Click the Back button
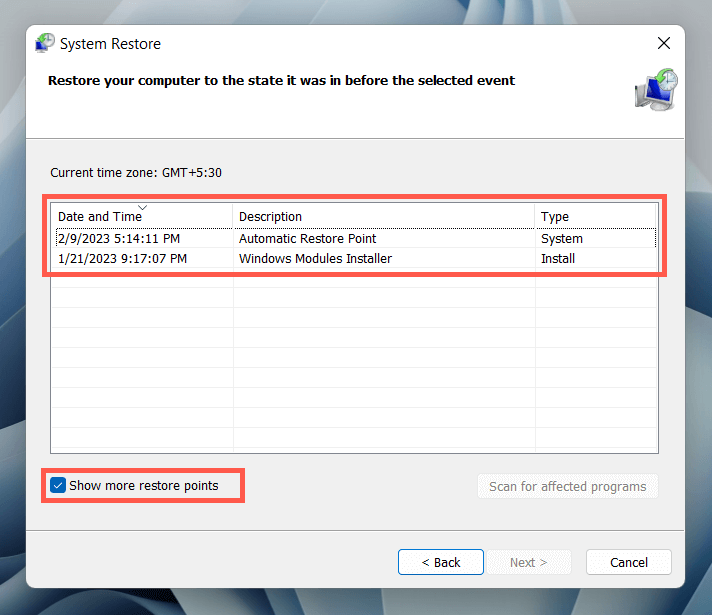 point(440,562)
